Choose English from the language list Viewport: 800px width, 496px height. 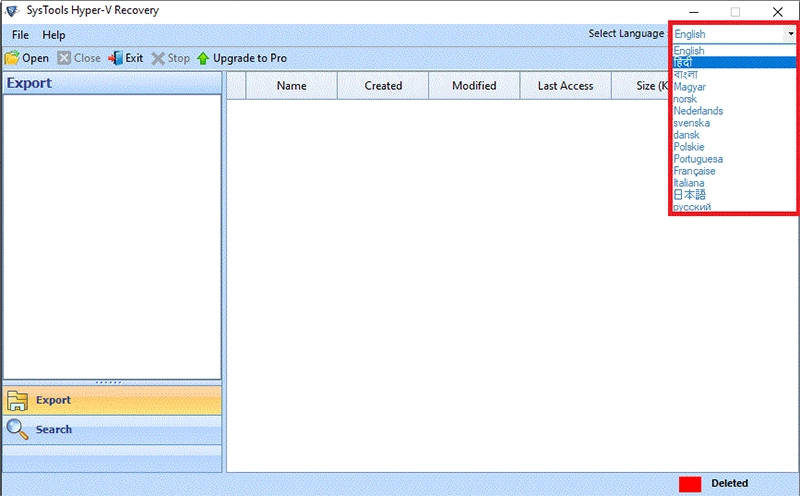[x=734, y=51]
